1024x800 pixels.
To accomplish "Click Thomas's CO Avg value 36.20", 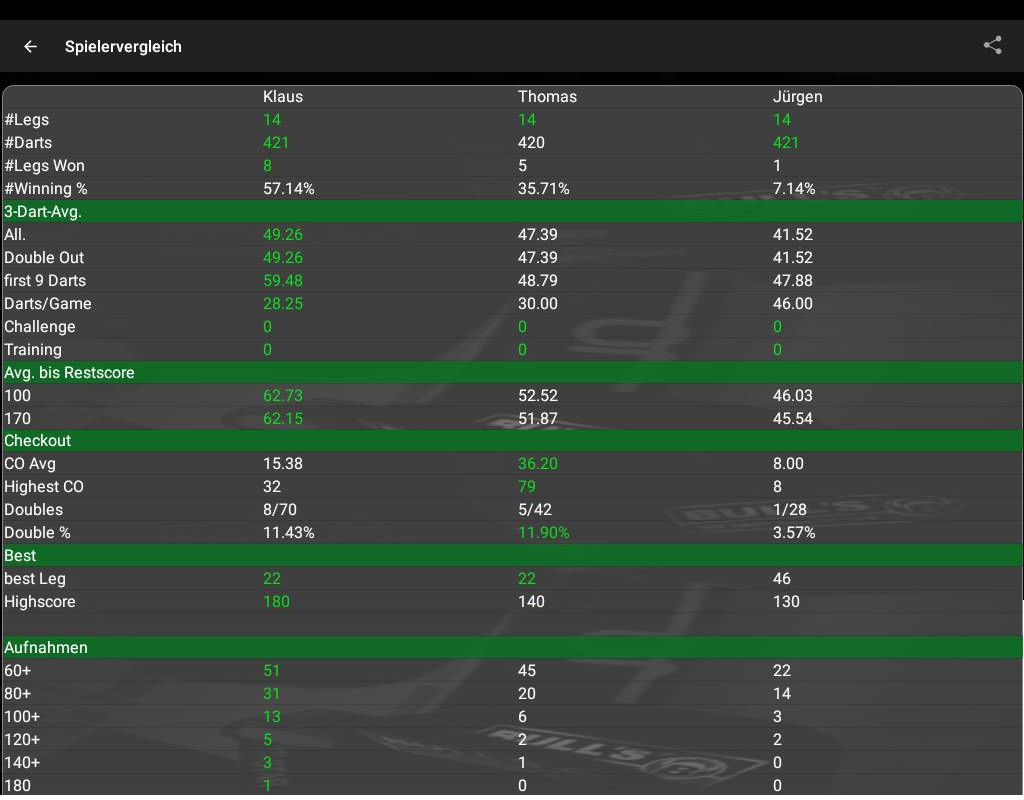I will [537, 463].
